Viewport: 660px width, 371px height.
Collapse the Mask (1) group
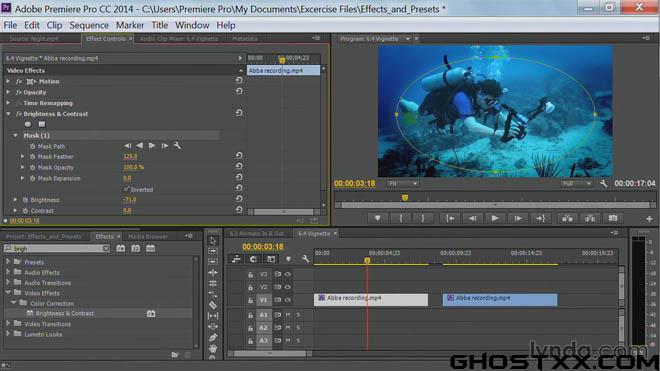(16, 135)
